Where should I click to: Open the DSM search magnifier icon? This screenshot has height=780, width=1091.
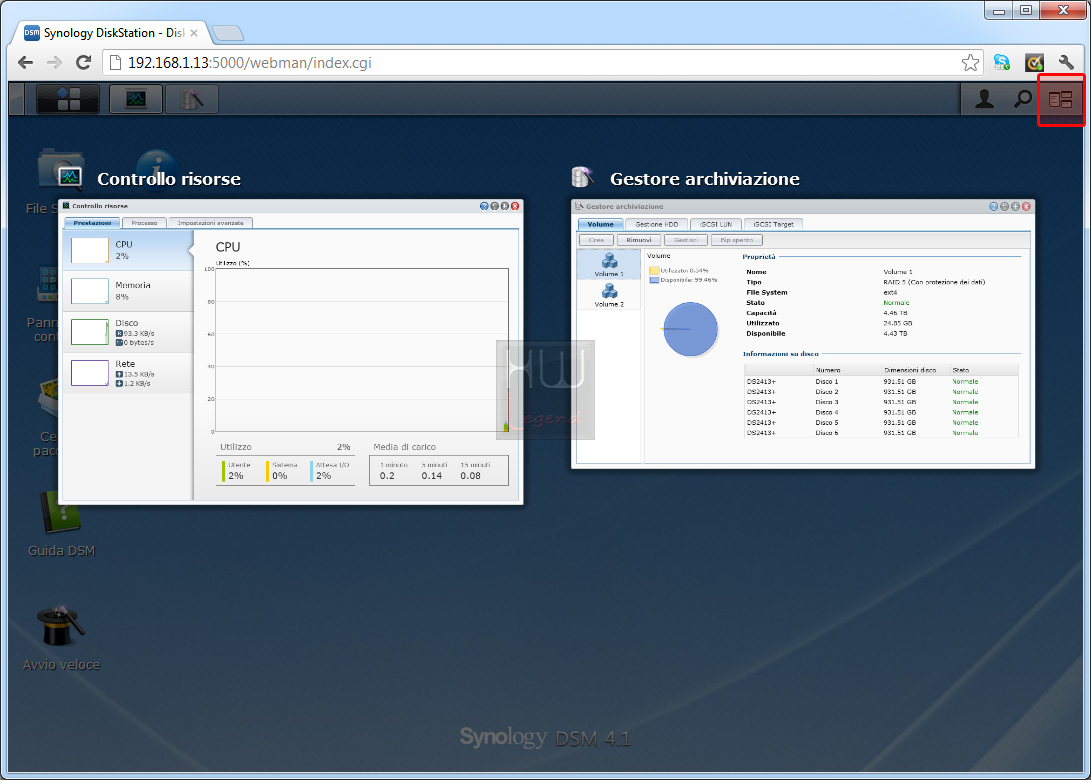(1022, 99)
